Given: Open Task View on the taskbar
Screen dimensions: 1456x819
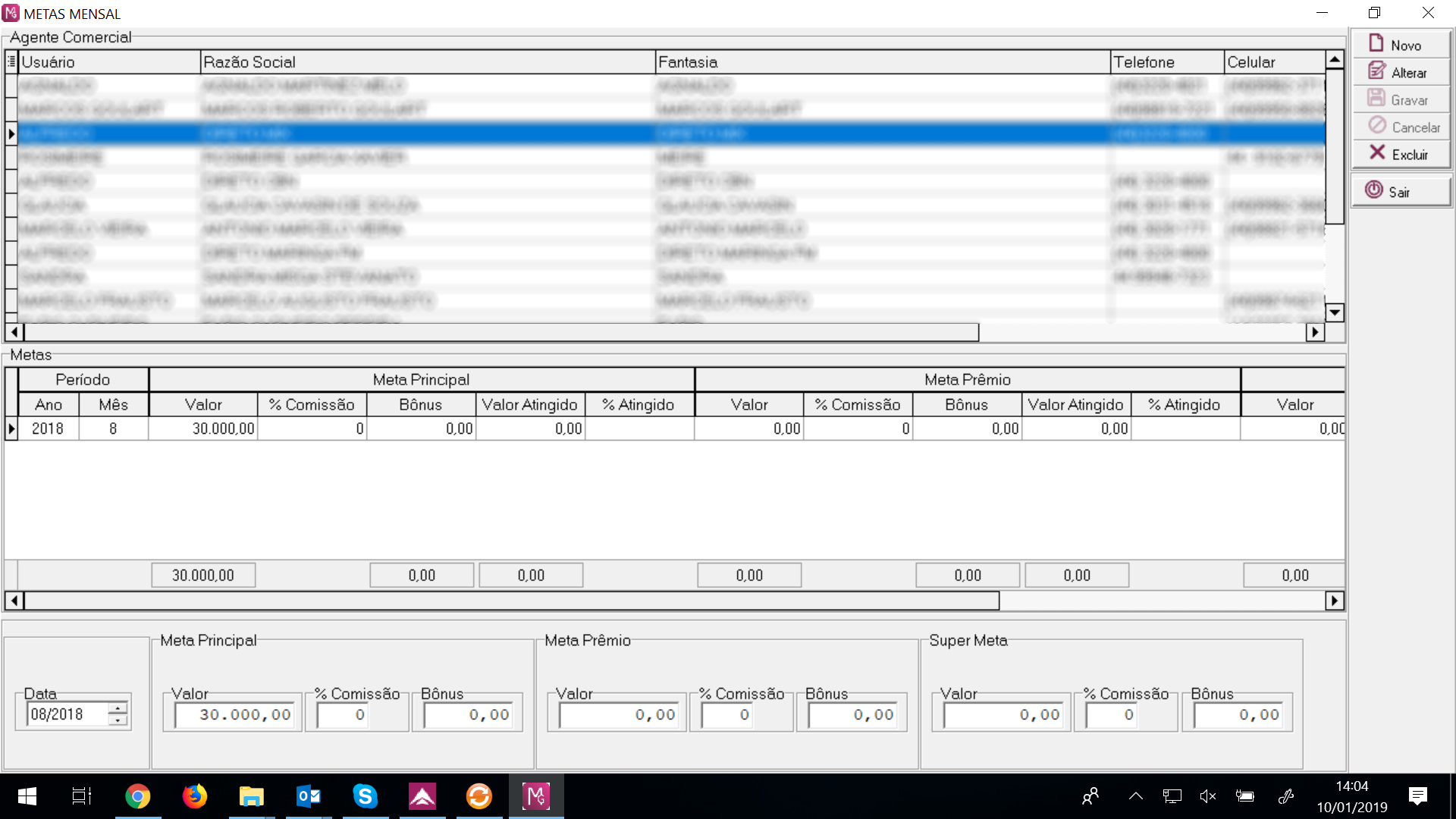Looking at the screenshot, I should tap(81, 796).
